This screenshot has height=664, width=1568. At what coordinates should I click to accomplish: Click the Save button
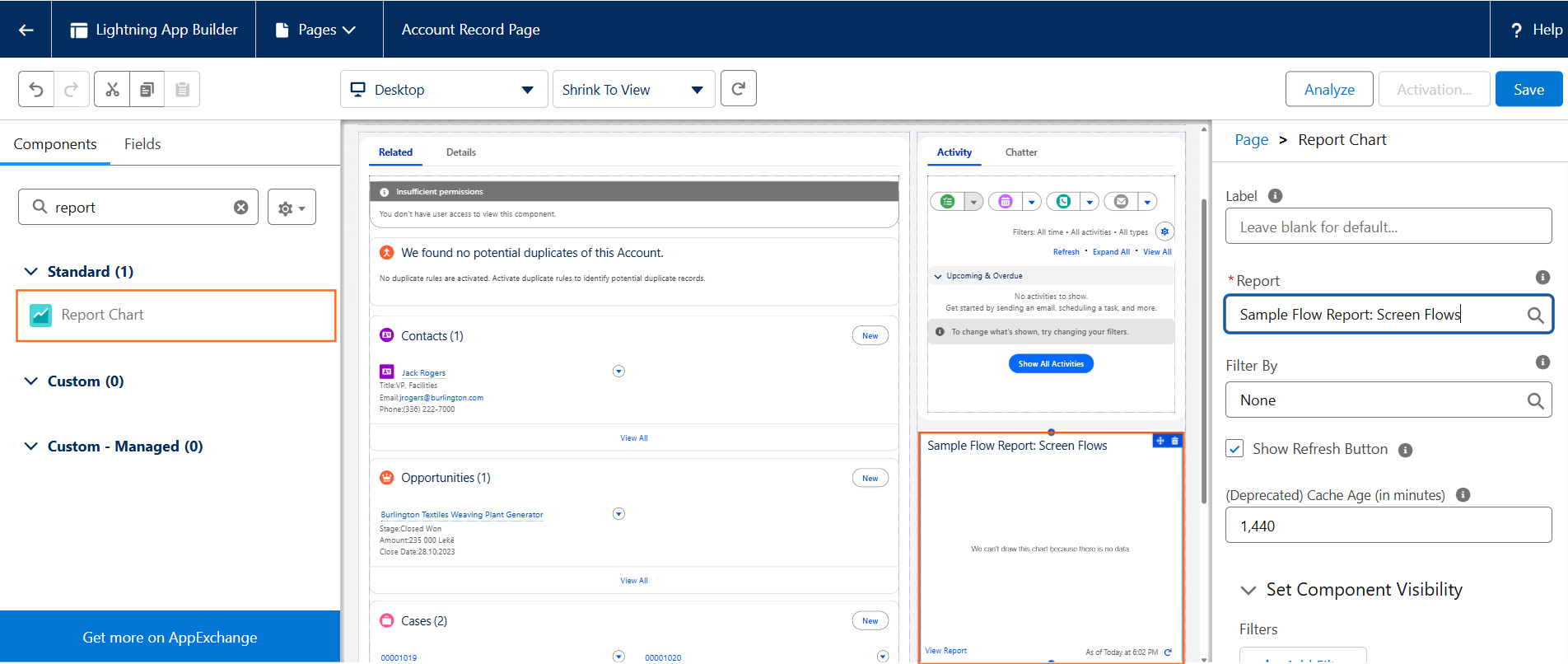[1528, 89]
